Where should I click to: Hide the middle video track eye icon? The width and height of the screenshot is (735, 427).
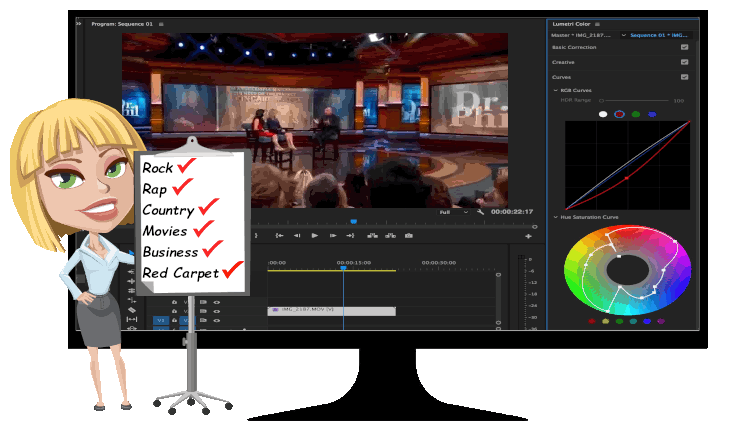tap(217, 311)
